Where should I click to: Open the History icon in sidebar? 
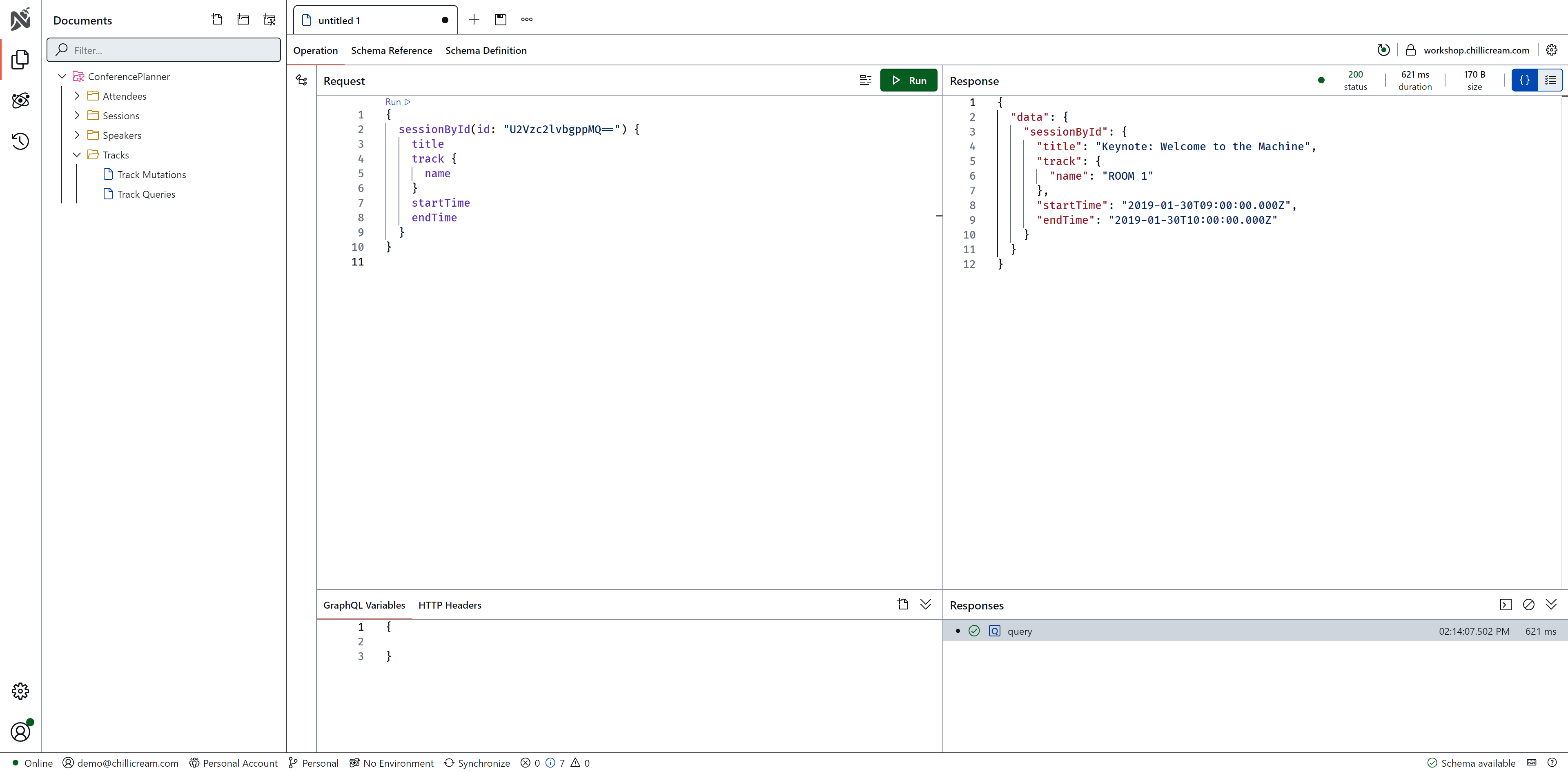coord(20,141)
